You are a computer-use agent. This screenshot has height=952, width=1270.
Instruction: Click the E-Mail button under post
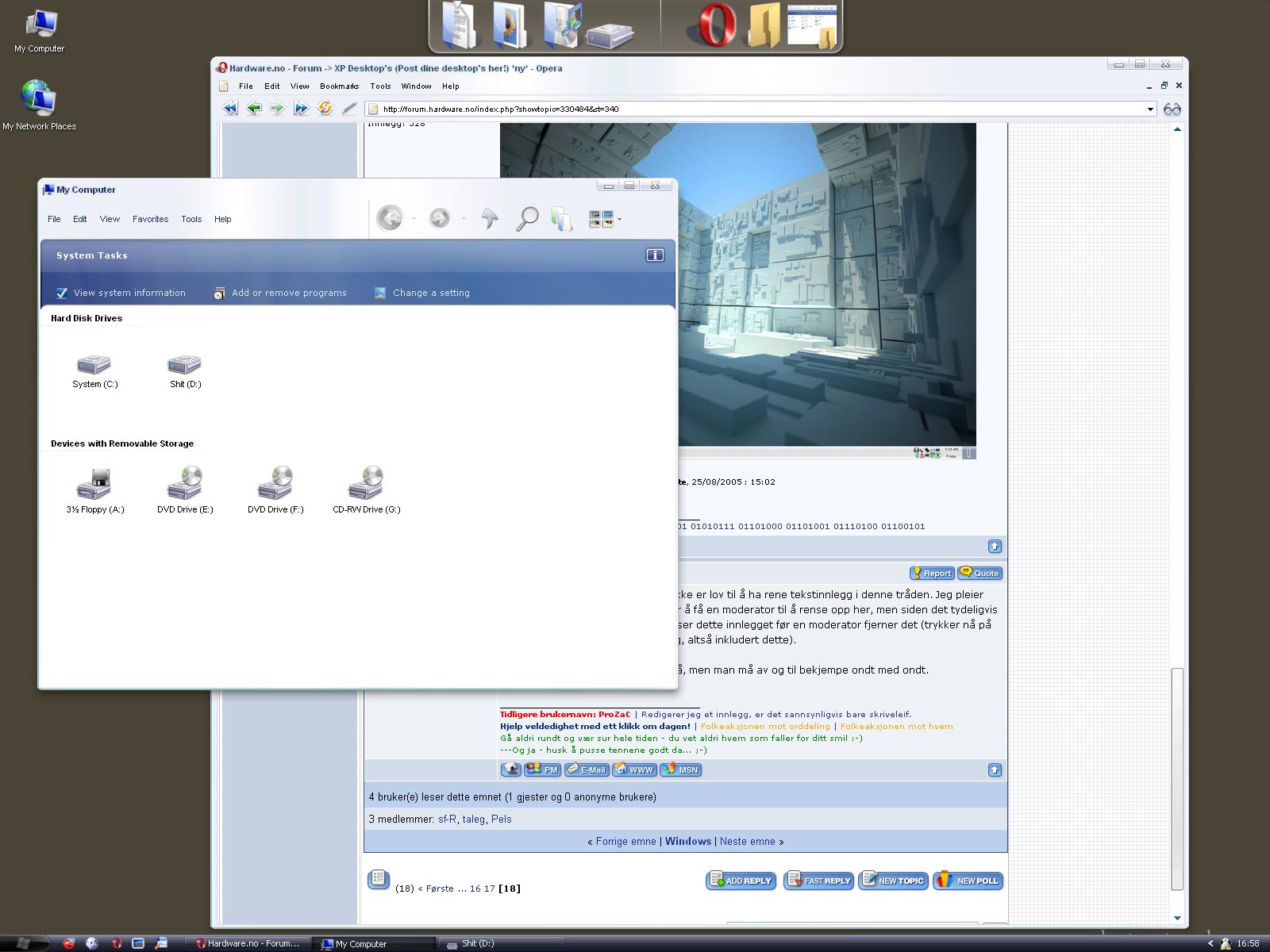pos(587,770)
